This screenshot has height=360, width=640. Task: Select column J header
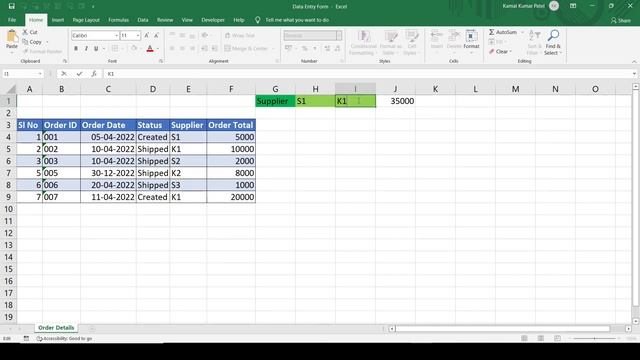coord(395,89)
